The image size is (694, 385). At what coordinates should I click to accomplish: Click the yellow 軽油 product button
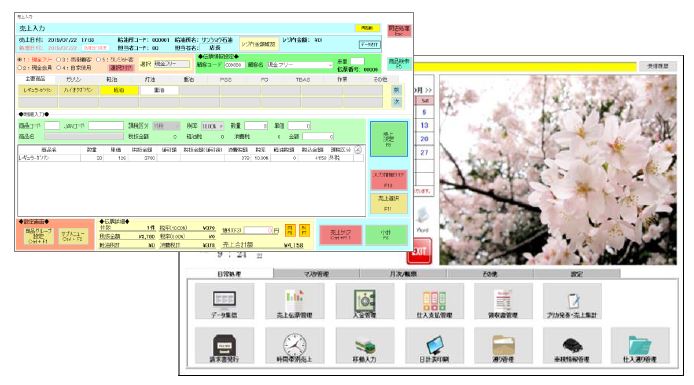click(x=119, y=90)
